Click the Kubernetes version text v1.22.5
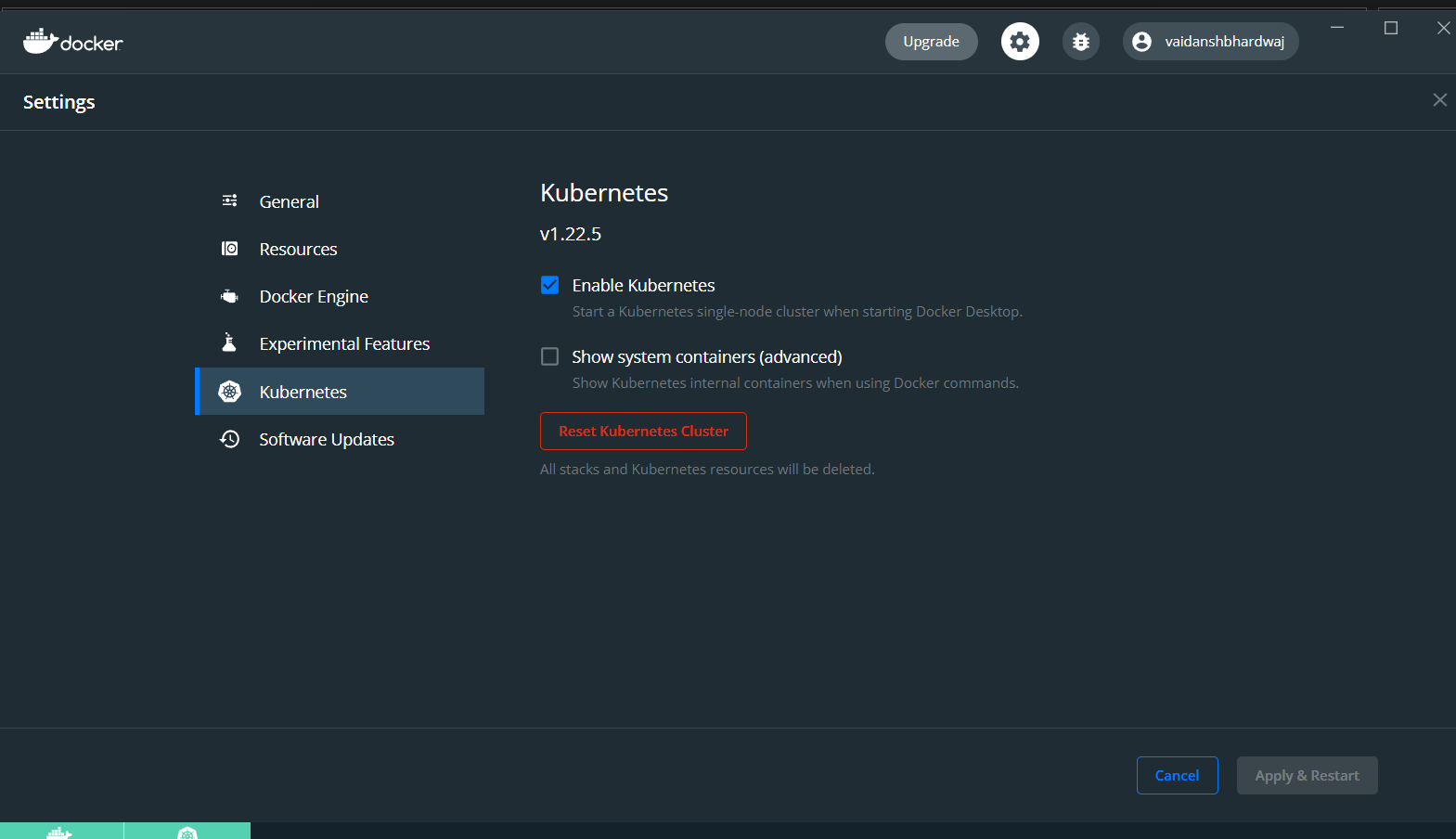Image resolution: width=1456 pixels, height=839 pixels. pos(570,234)
